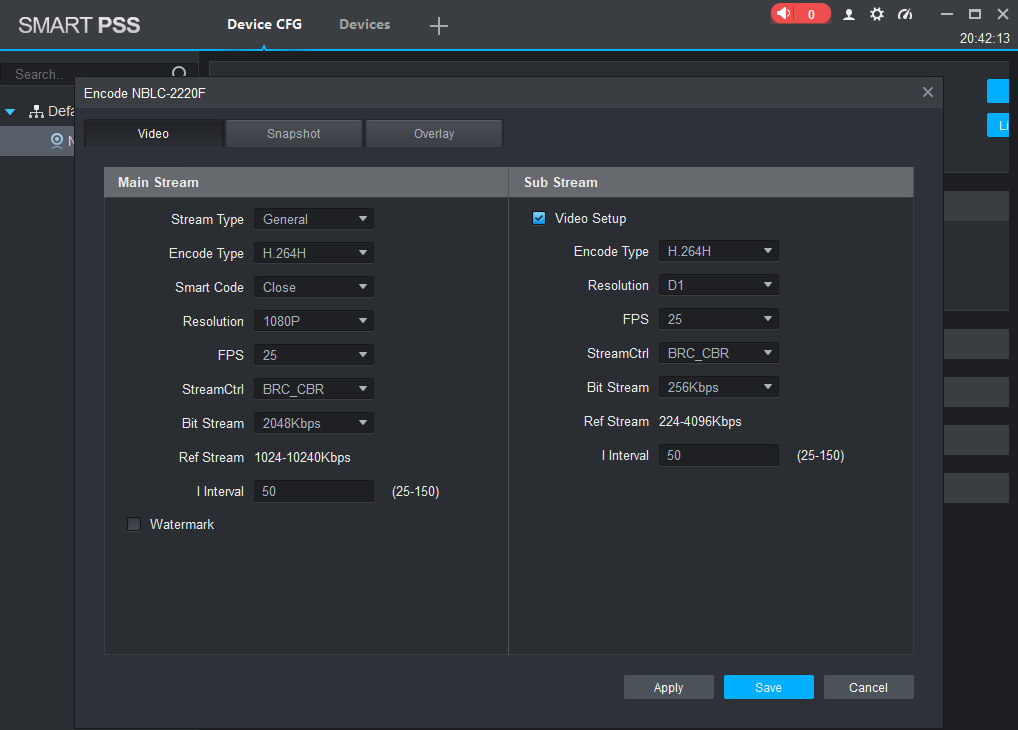
Task: Add a new tab with plus icon
Action: tap(439, 26)
